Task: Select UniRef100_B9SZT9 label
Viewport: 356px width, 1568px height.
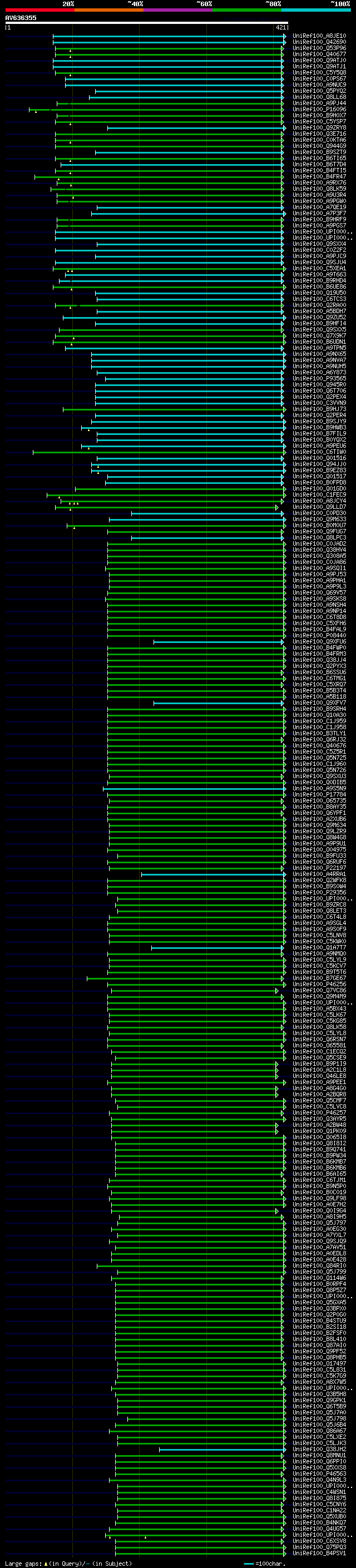Action: (x=319, y=152)
